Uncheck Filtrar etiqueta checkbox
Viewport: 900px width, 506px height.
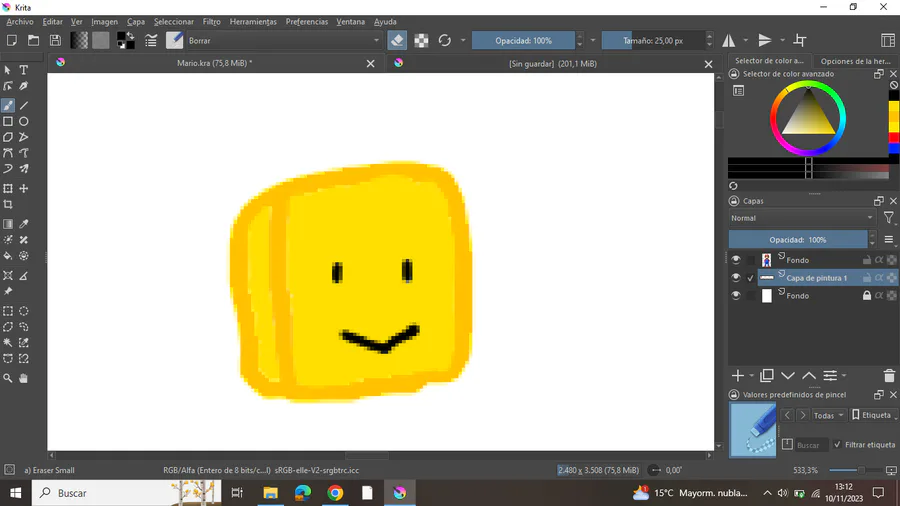pos(837,445)
